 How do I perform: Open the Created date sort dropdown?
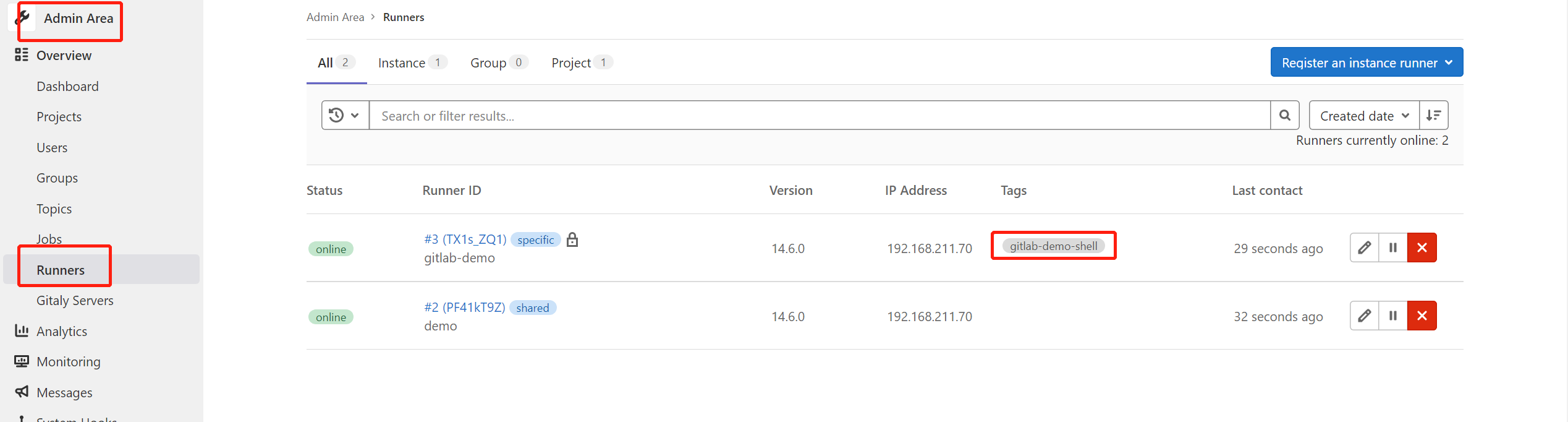(1364, 115)
